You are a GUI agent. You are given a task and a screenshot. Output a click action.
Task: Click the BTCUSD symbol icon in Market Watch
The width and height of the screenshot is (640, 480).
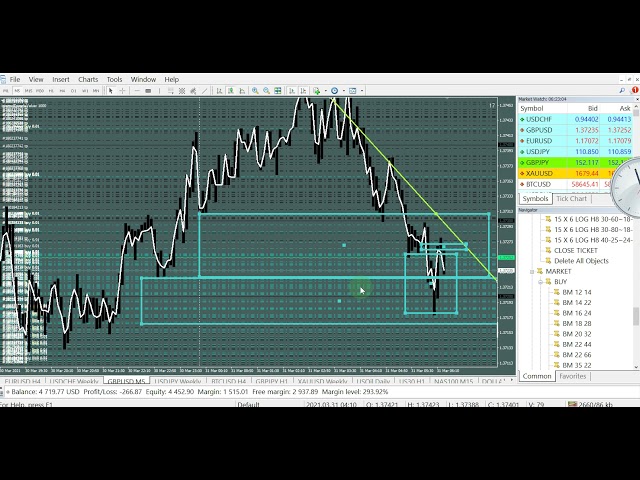(x=523, y=184)
